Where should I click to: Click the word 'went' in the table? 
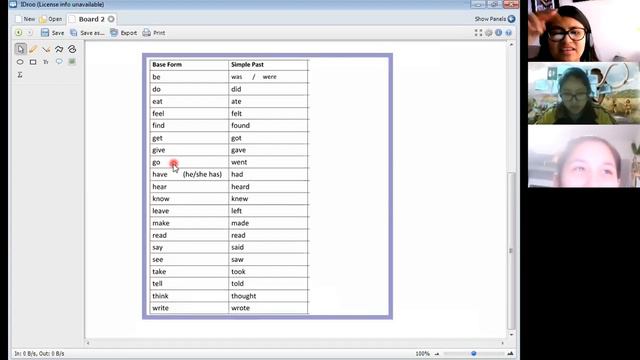[x=239, y=162]
